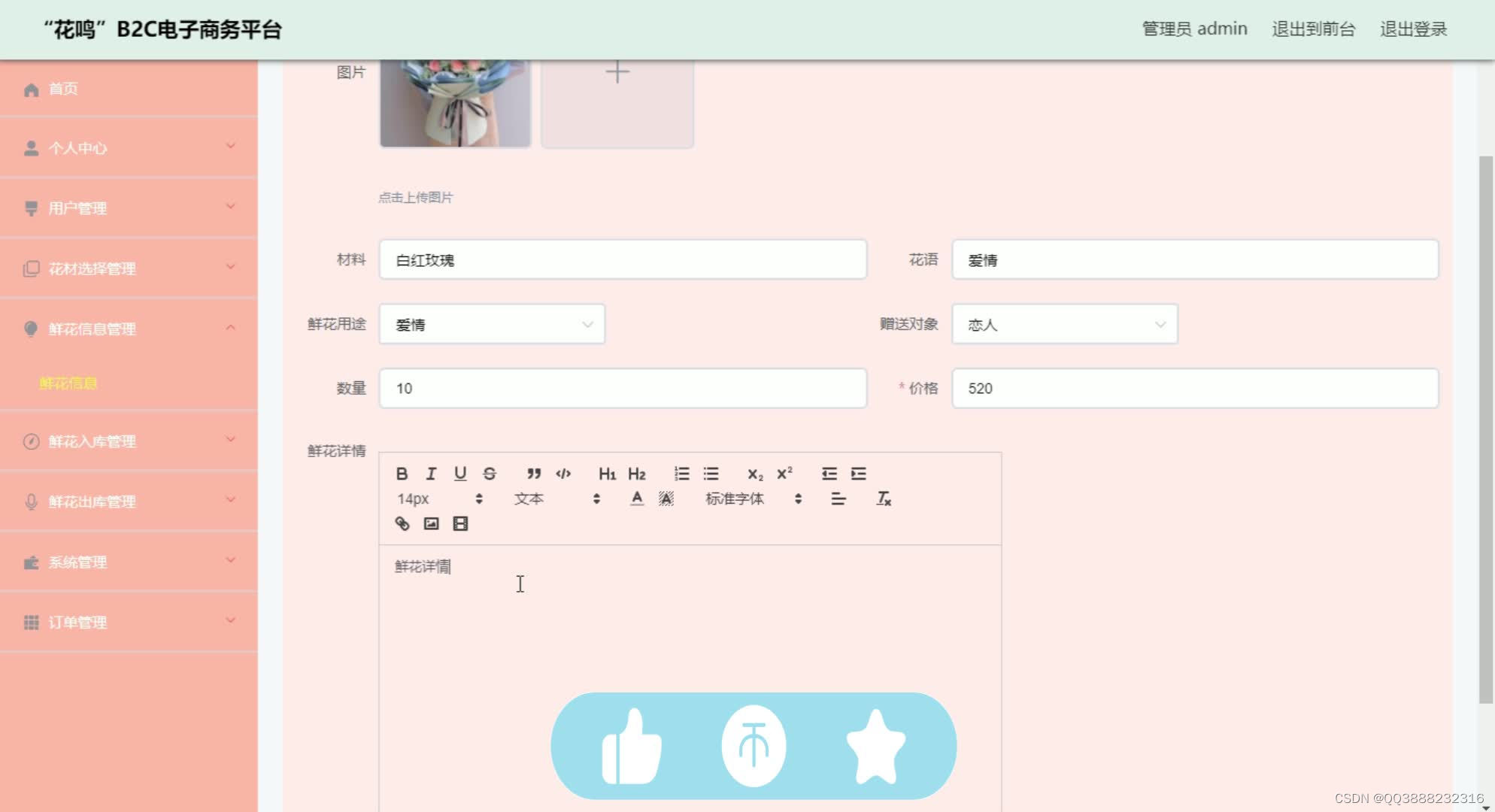Apply H1 heading to editor text
Viewport: 1495px width, 812px height.
608,473
